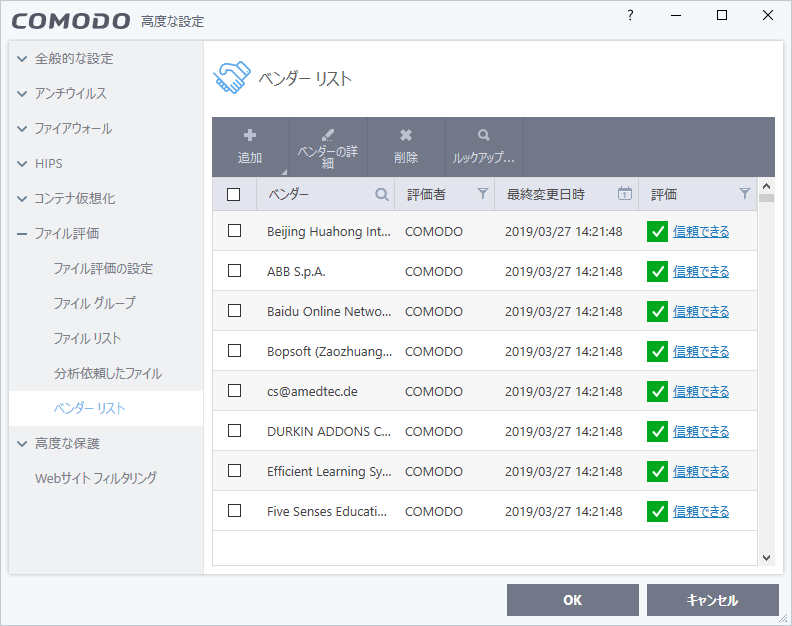Click the search icon in ベンダー column
Viewport: 792px width, 626px height.
[x=381, y=194]
